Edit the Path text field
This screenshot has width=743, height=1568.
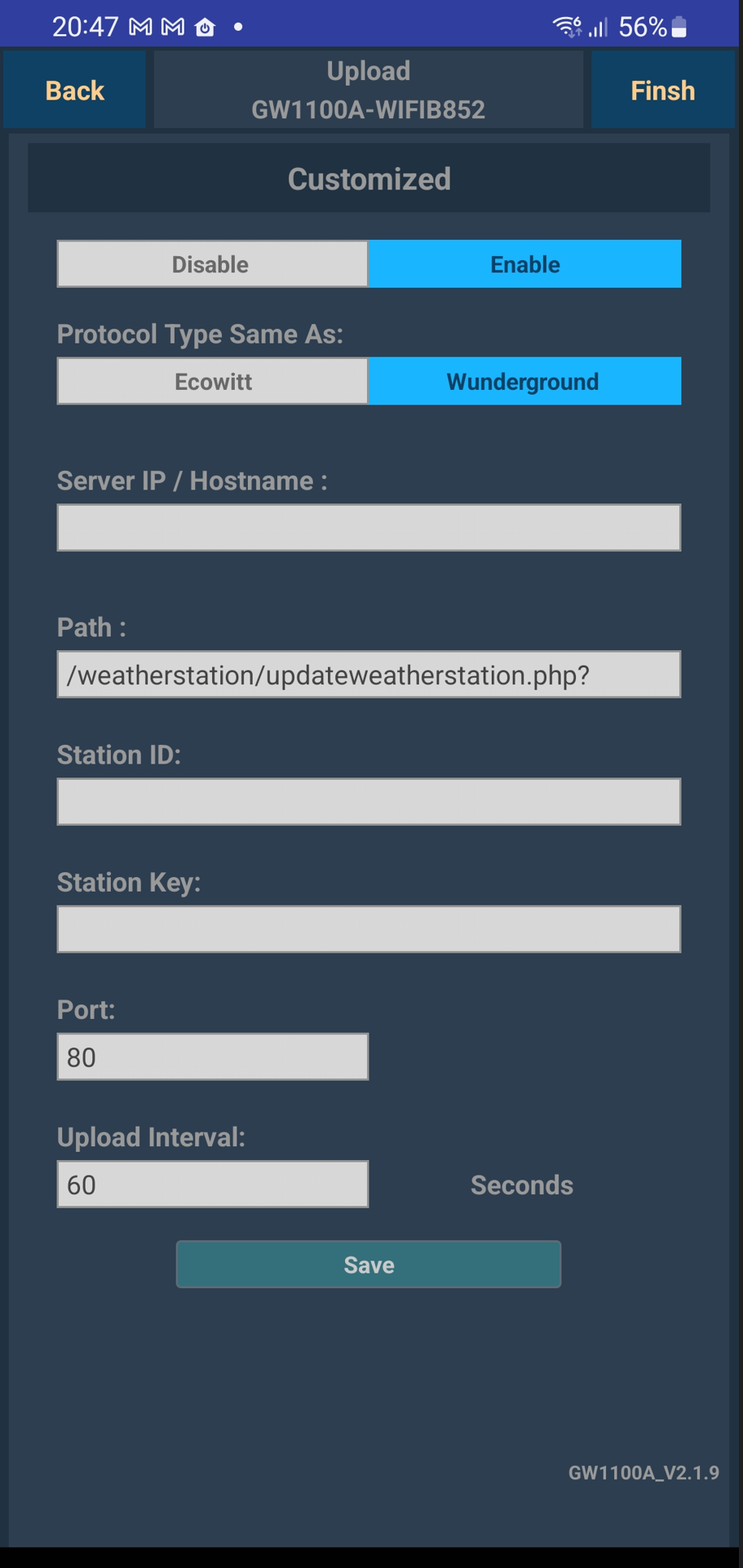click(x=369, y=675)
